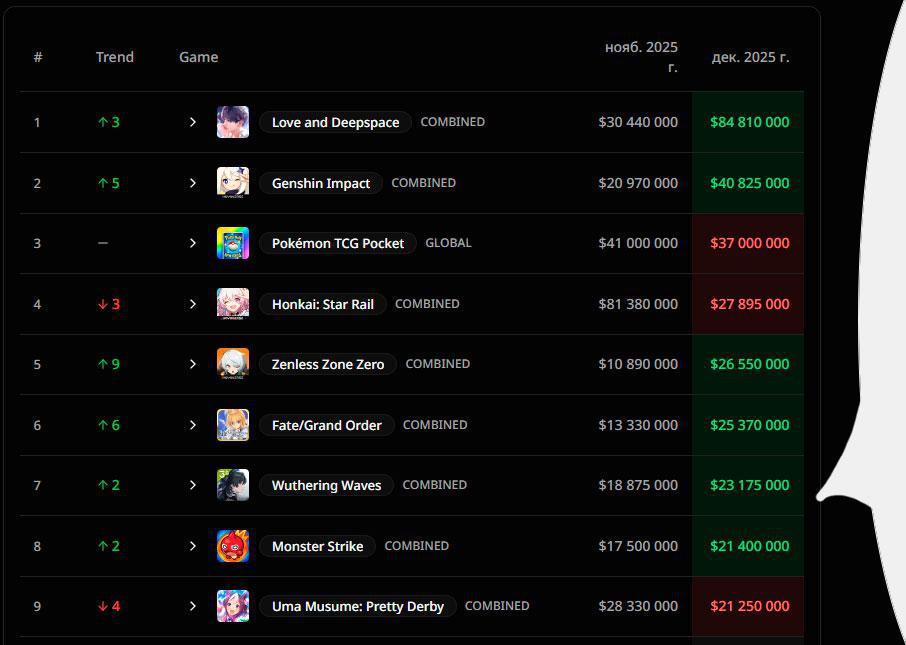Open the Uma Musume: Pretty Derby pill
This screenshot has height=645, width=906.
coord(358,606)
